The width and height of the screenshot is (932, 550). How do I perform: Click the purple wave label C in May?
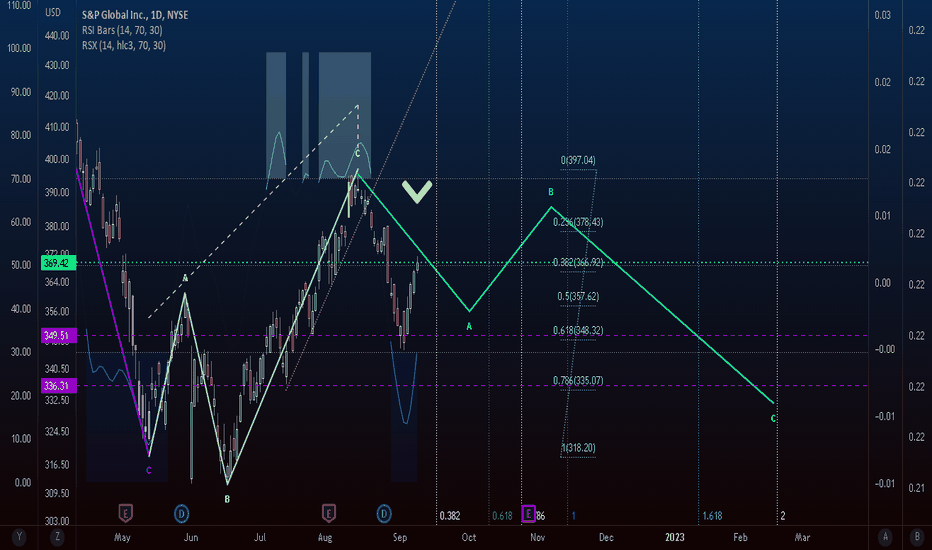pyautogui.click(x=149, y=470)
